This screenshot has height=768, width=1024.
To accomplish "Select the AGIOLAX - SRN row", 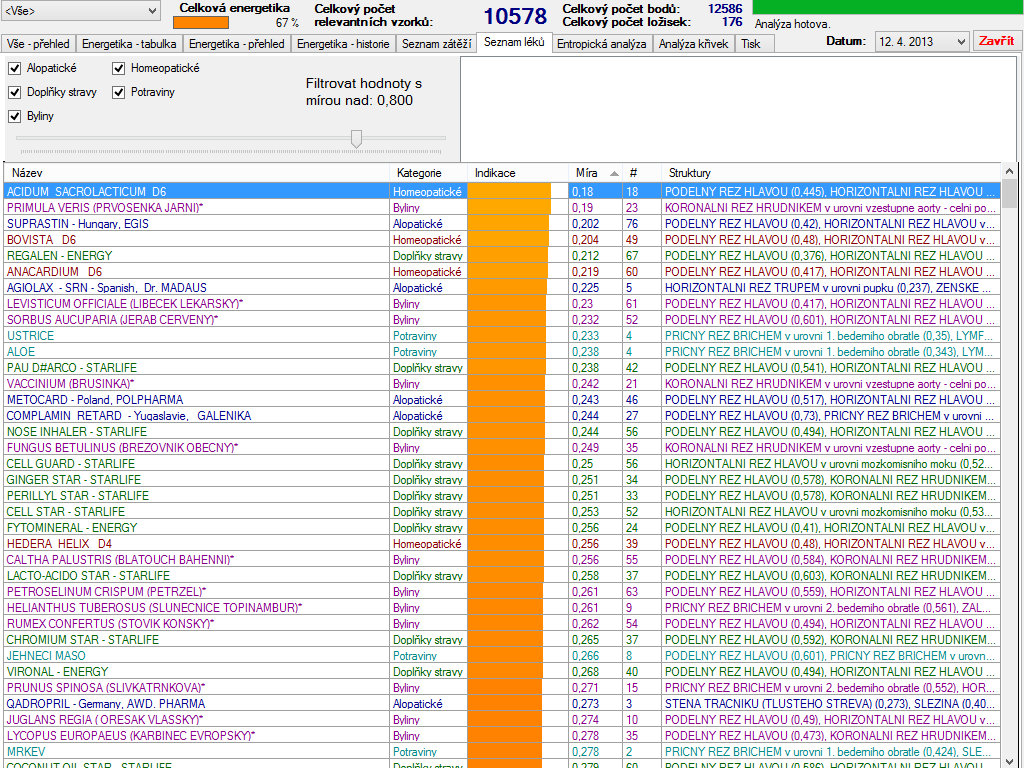I will (x=502, y=288).
